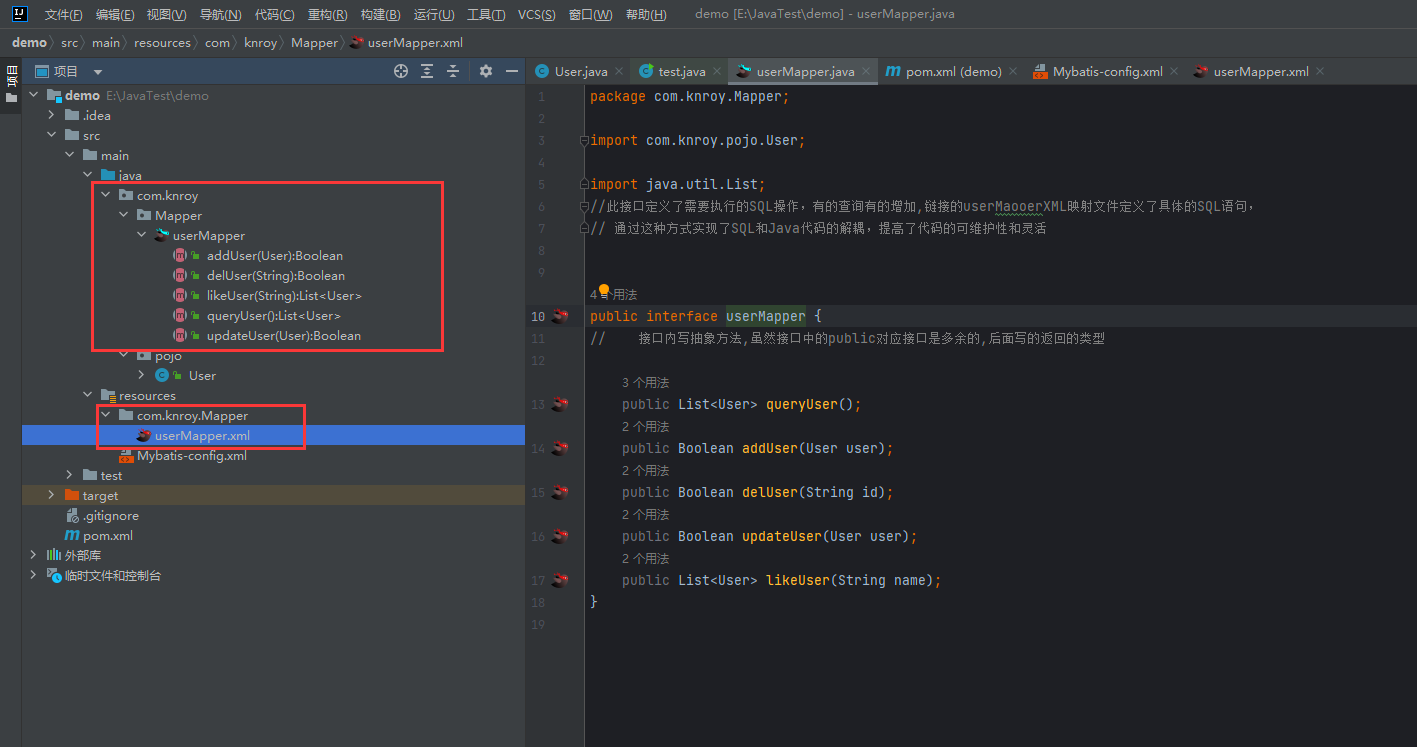The width and height of the screenshot is (1417, 747).
Task: Click the locate/select opened file target icon
Action: pyautogui.click(x=401, y=71)
